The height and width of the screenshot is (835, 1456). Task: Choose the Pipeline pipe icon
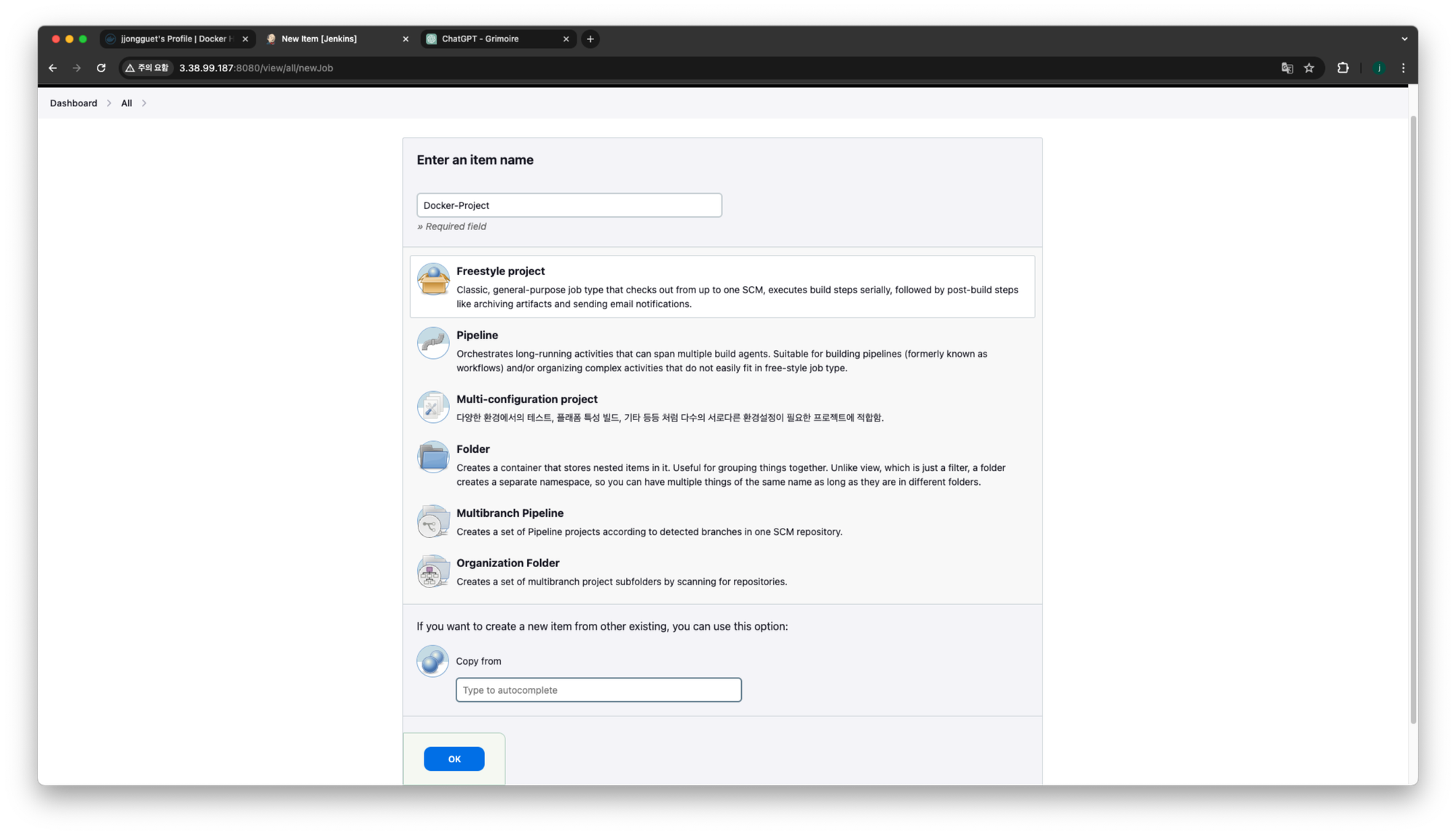(433, 343)
